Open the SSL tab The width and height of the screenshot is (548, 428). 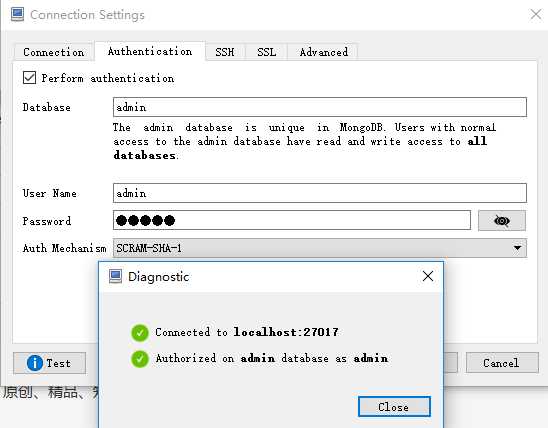(267, 52)
